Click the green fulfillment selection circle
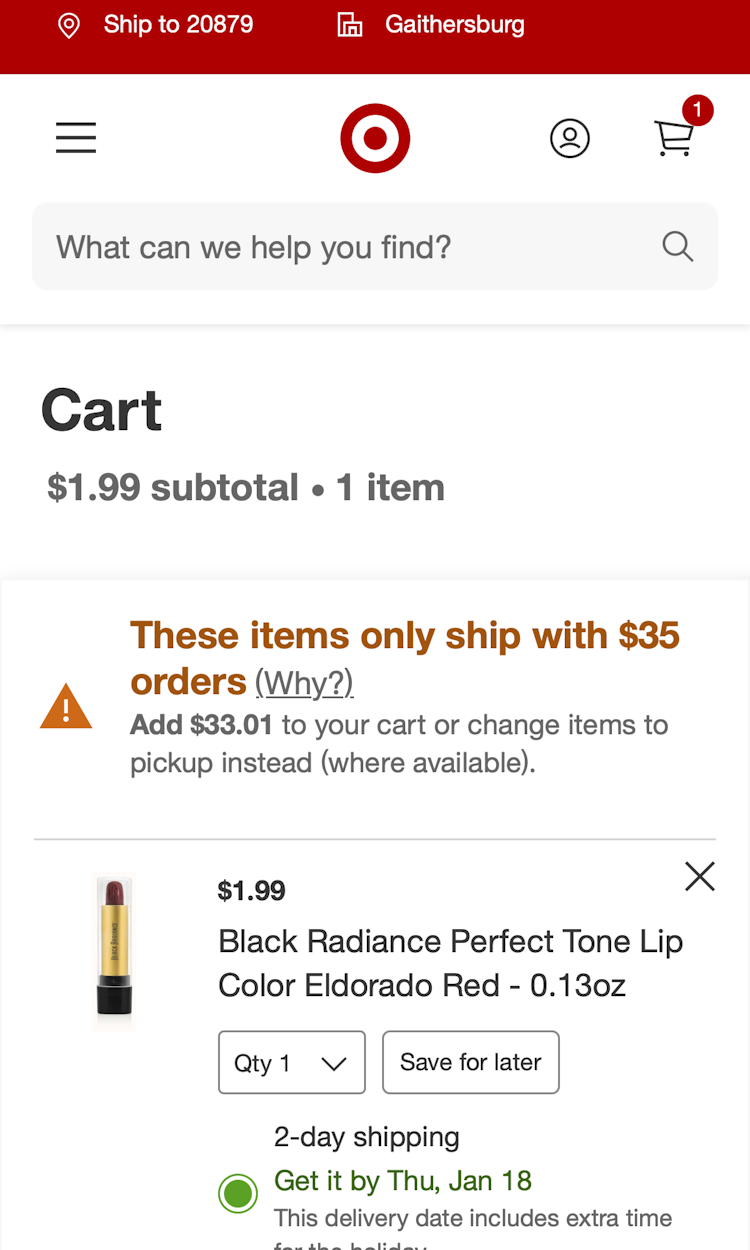The image size is (750, 1250). (x=238, y=1193)
